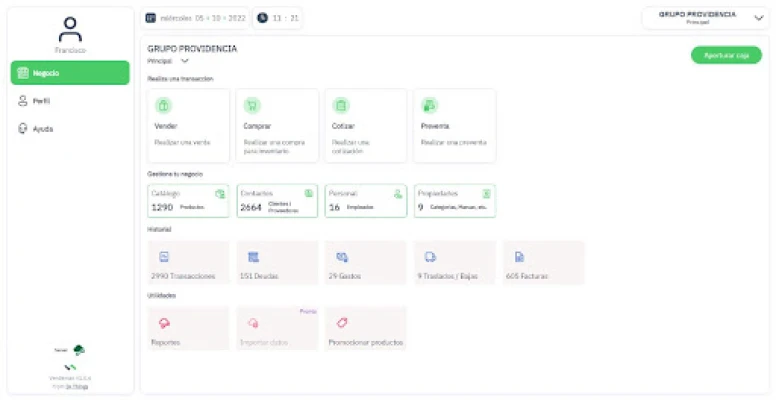Open the Contactos 2664 card
This screenshot has height=400, width=776.
click(x=277, y=201)
